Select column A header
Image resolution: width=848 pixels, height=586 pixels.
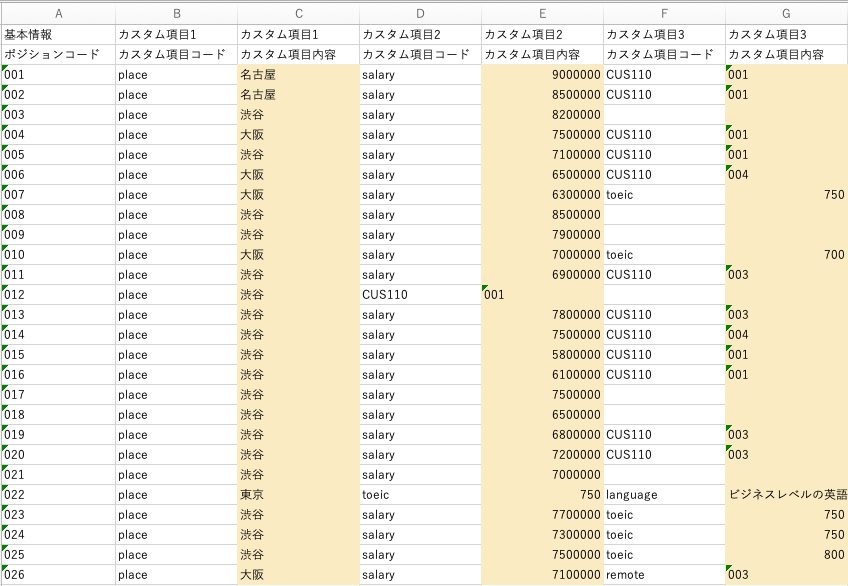coord(58,13)
